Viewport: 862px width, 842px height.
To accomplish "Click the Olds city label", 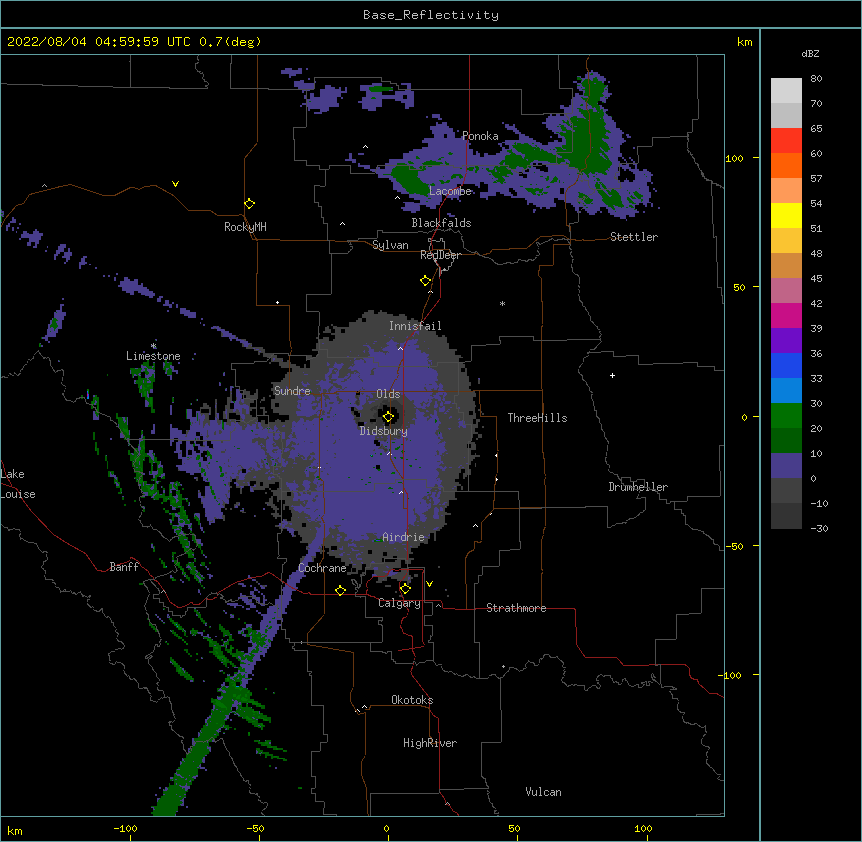I will pos(388,394).
